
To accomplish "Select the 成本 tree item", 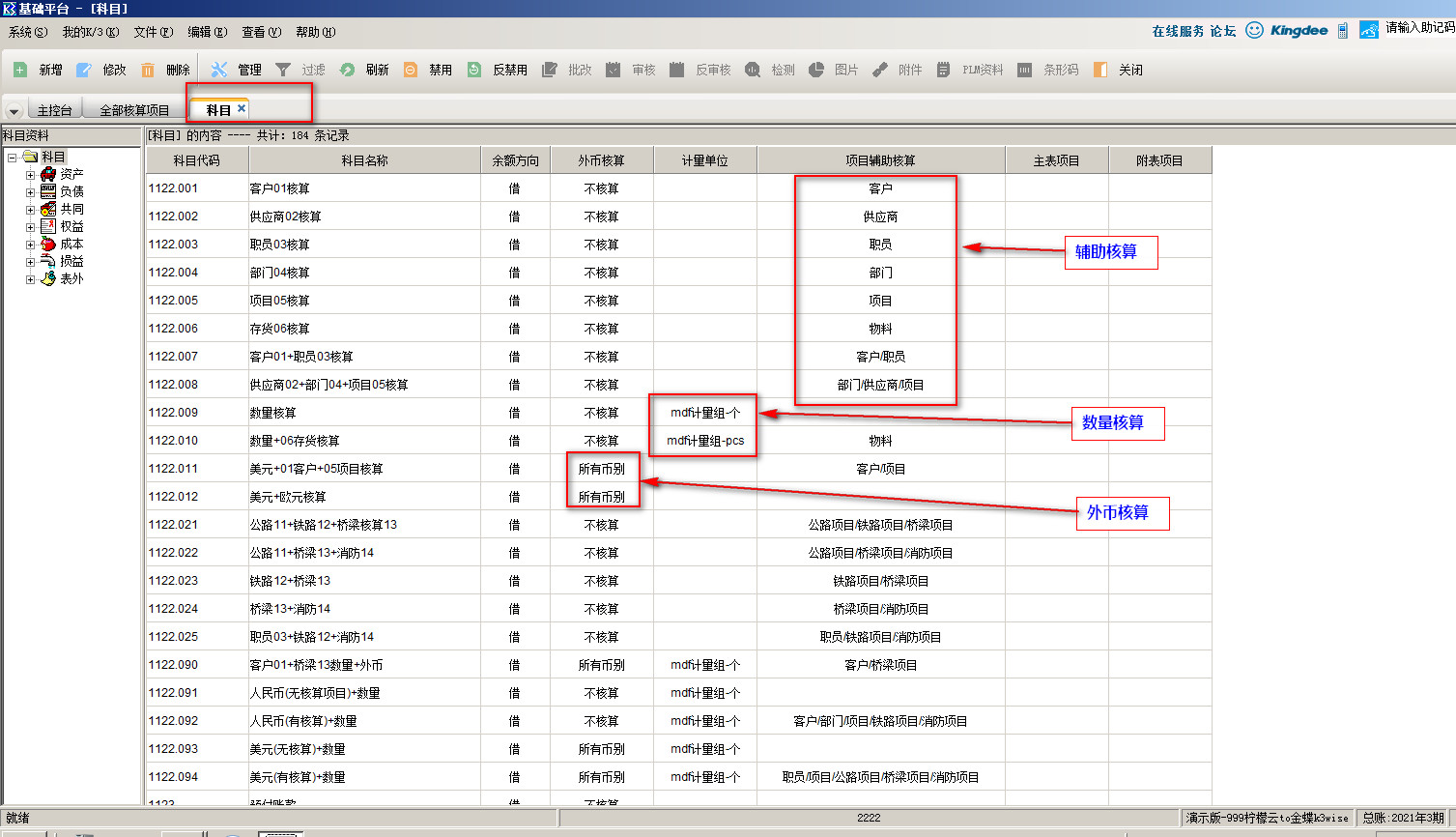I will (71, 245).
